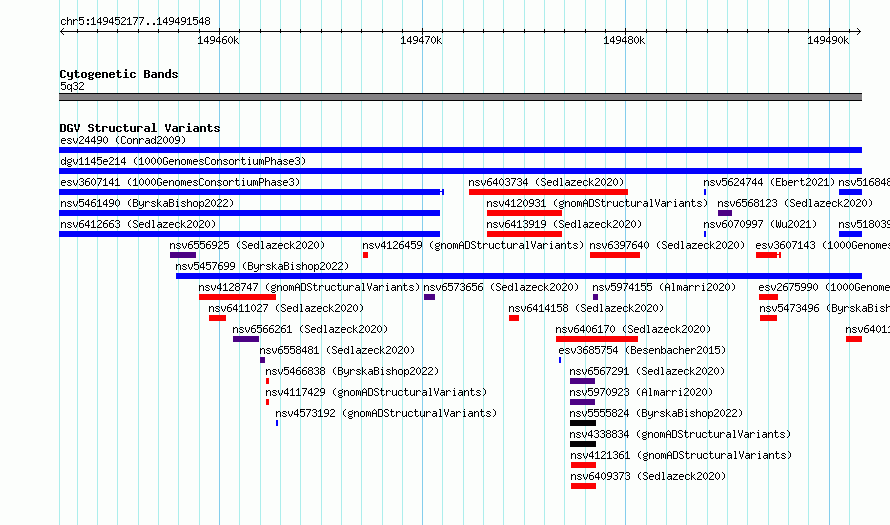This screenshot has width=890, height=525.
Task: Click nsv6411027 (Sedlazeck2020) label
Action: (x=286, y=308)
